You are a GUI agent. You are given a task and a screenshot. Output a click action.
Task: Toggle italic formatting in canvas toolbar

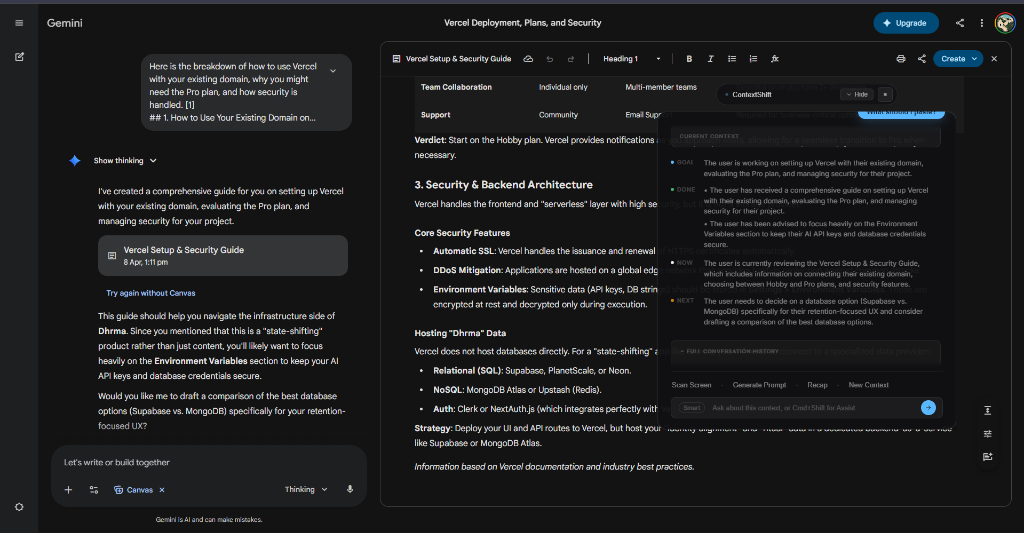711,59
